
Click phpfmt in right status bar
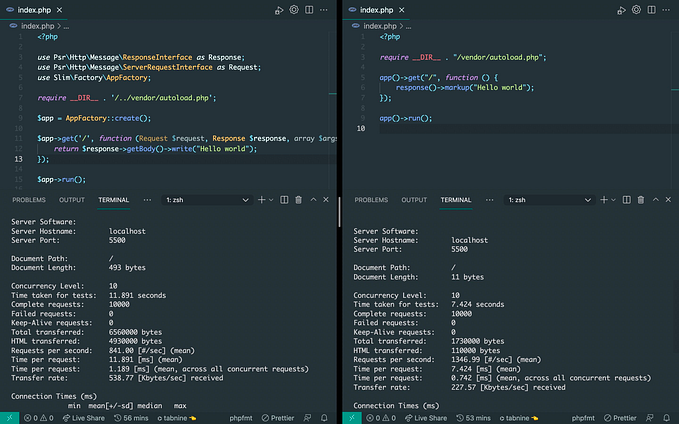point(583,418)
